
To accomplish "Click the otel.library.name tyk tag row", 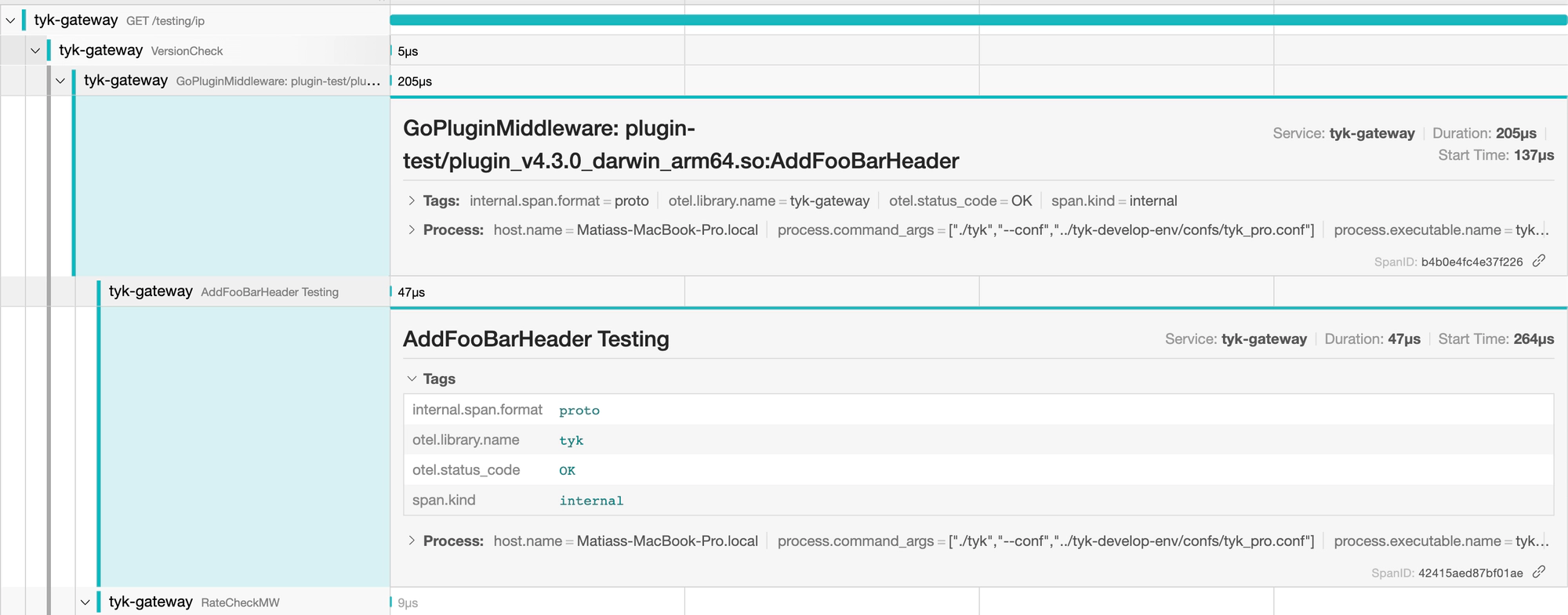I will click(977, 440).
